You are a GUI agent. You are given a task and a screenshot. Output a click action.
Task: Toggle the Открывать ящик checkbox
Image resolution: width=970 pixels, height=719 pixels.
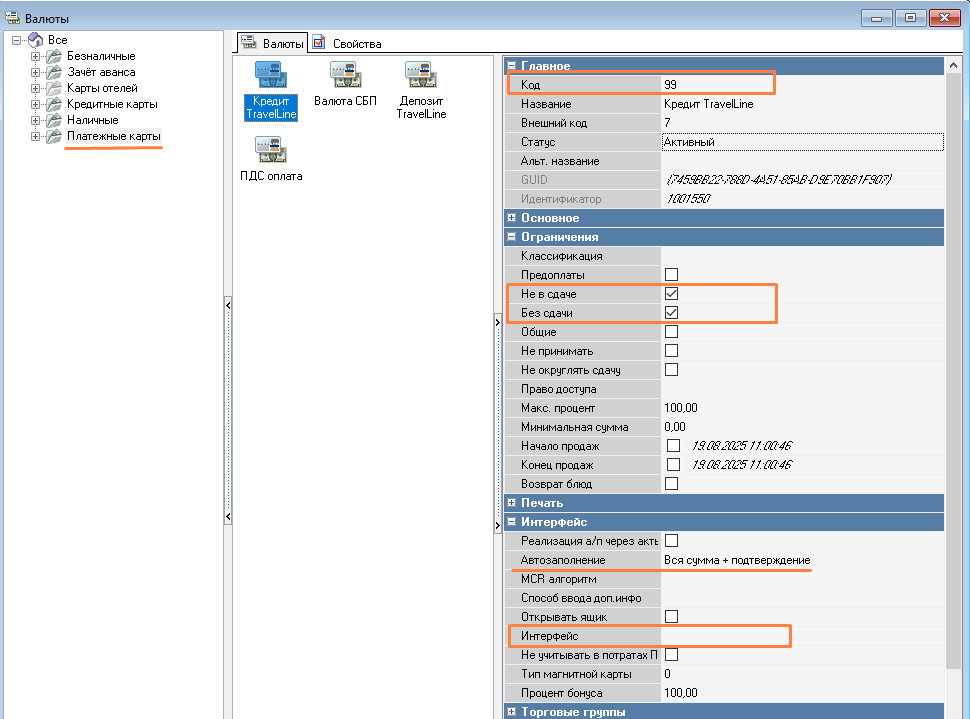[x=672, y=617]
